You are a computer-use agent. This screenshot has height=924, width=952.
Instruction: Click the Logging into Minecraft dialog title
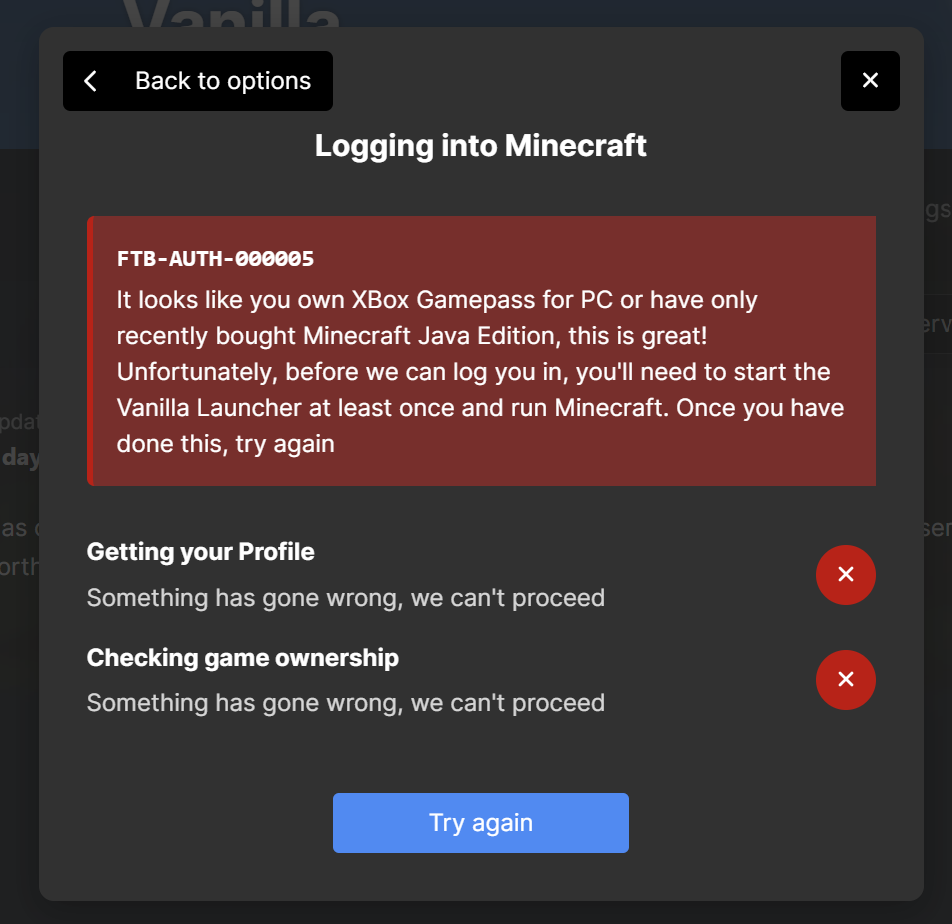click(x=481, y=145)
